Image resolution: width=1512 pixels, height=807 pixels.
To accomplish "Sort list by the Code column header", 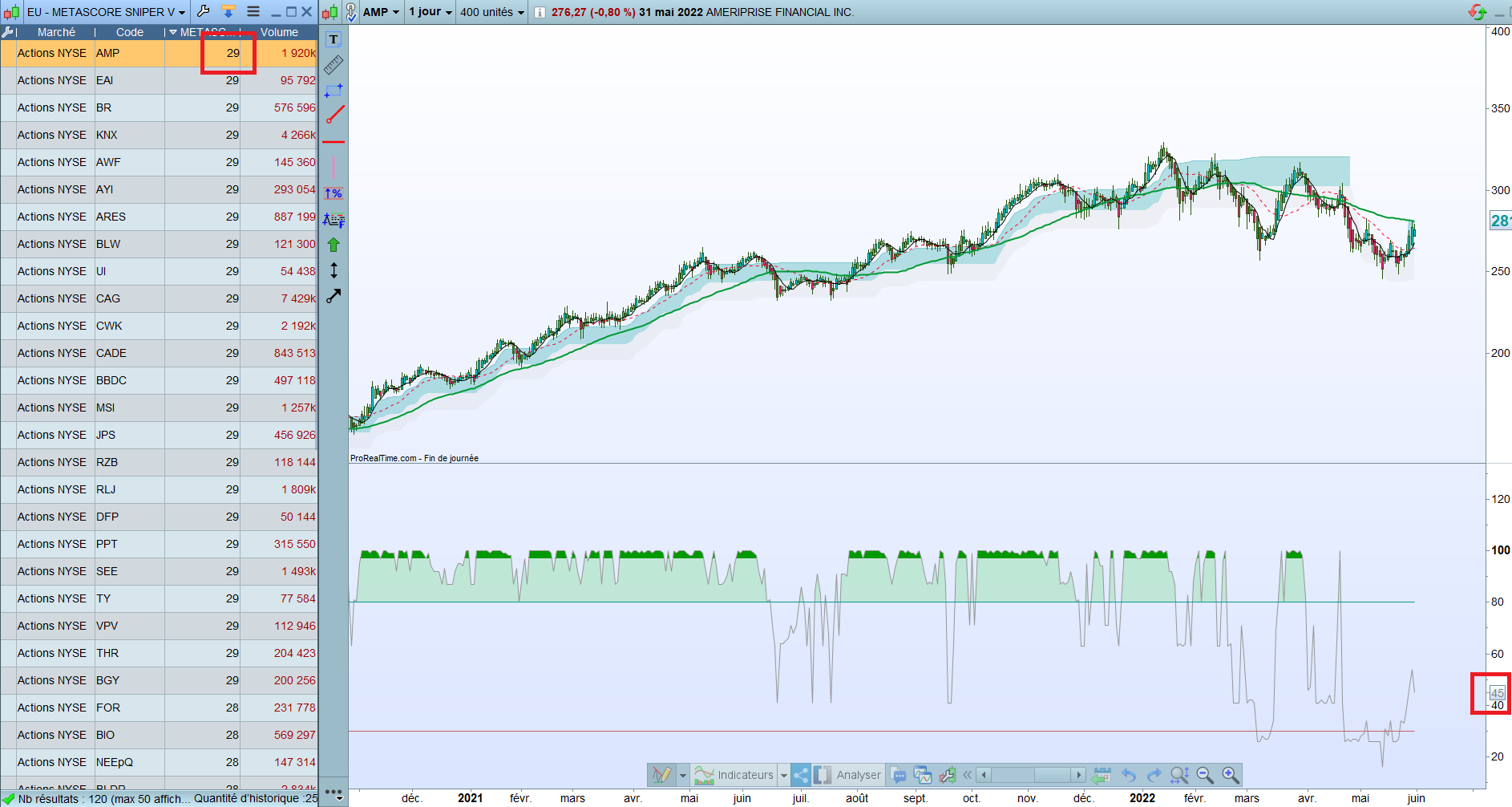I will pyautogui.click(x=130, y=32).
